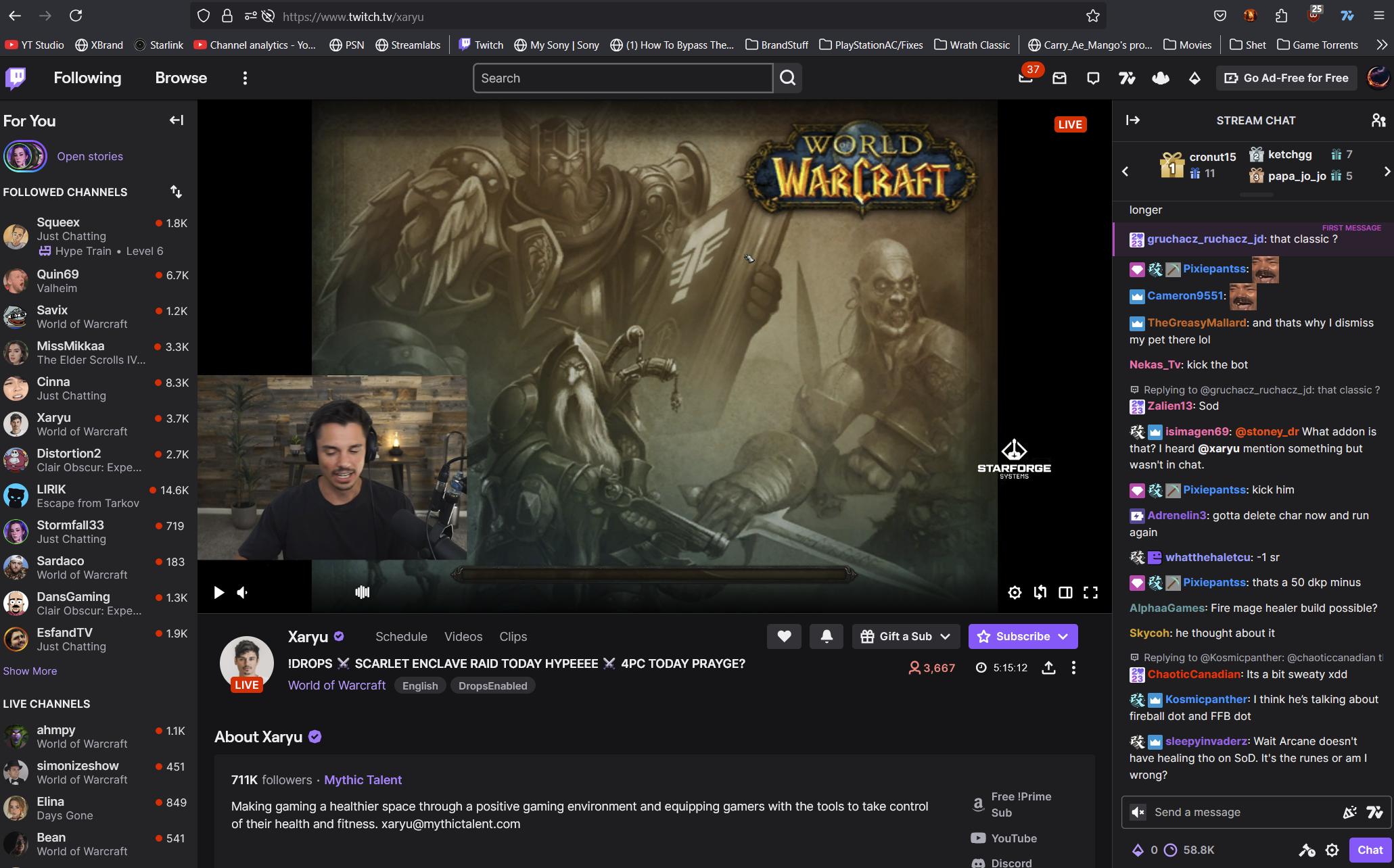Send message with the Chat button
Screen dimensions: 1394x868
(x=1370, y=850)
